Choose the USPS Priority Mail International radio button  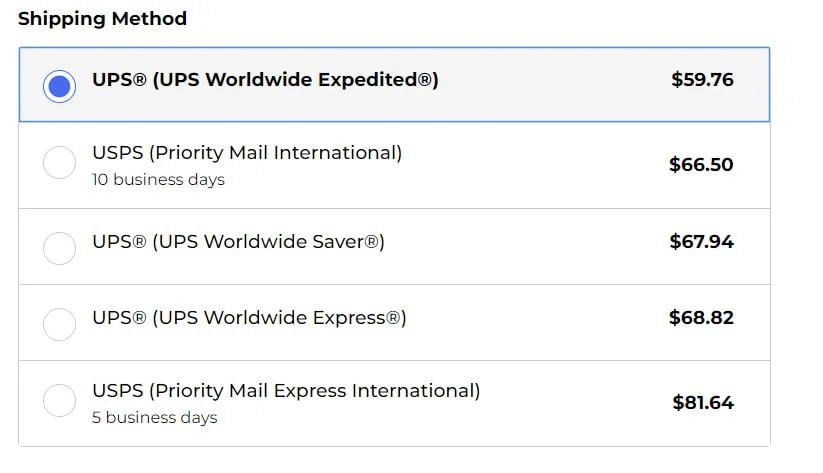(60, 163)
